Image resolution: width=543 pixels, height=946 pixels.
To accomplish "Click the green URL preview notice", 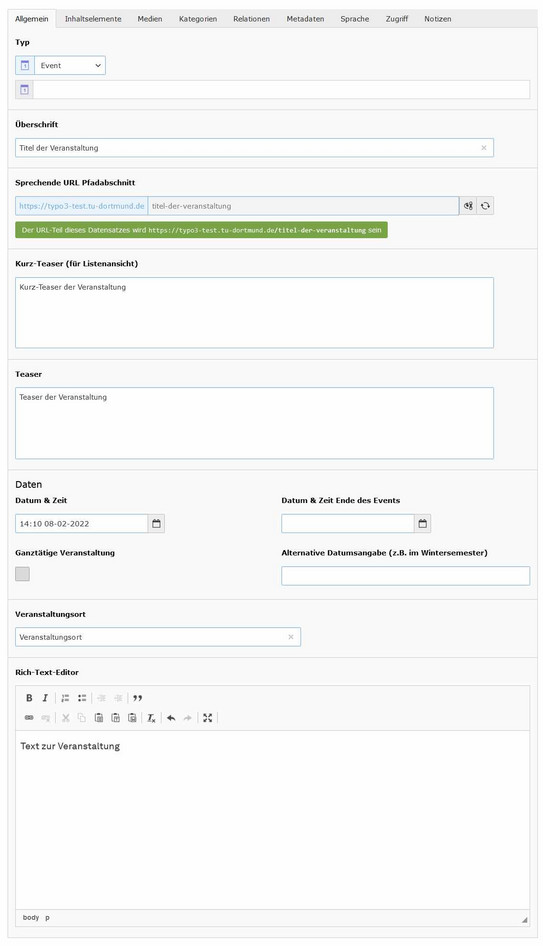I will (x=202, y=230).
